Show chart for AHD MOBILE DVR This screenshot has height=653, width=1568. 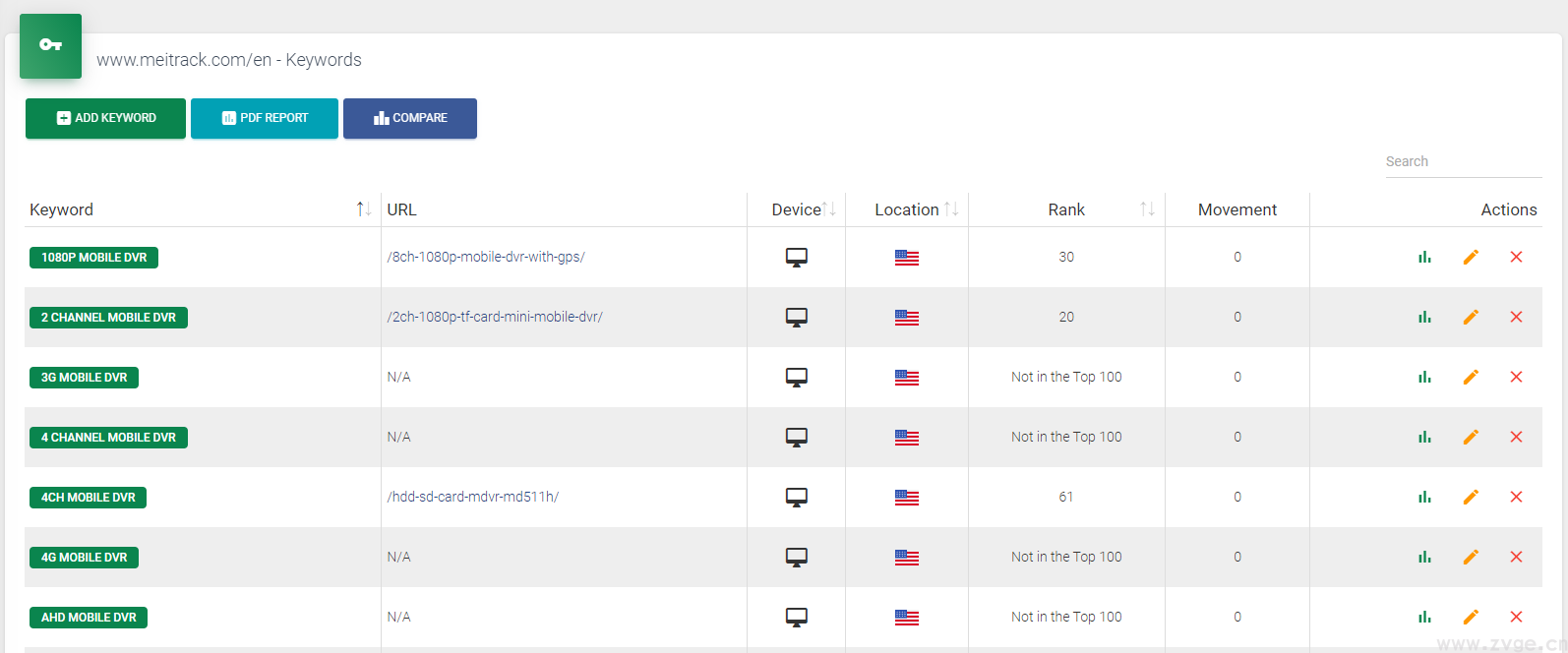pyautogui.click(x=1424, y=618)
